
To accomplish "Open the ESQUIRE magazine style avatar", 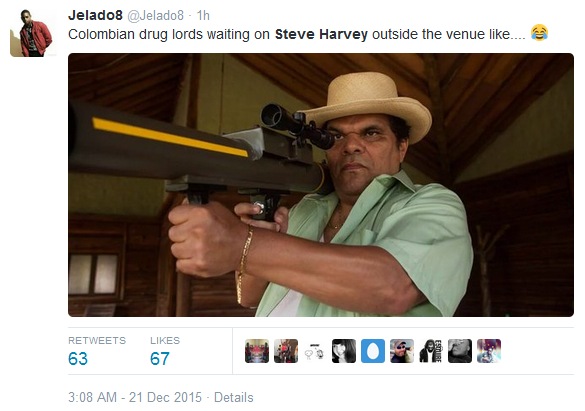I will [431, 351].
